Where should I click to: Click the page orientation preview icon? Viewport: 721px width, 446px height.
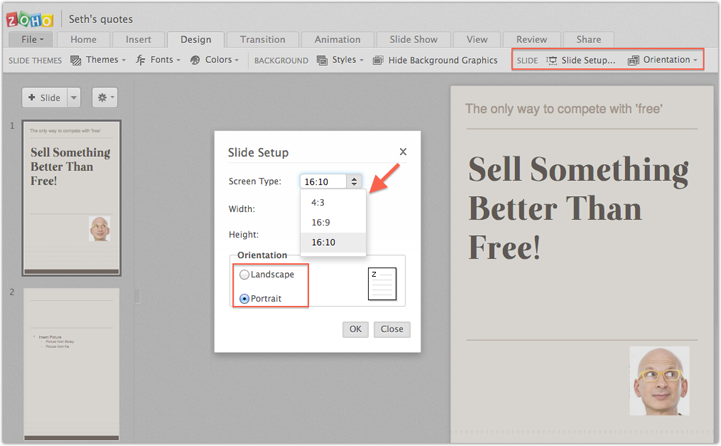(x=382, y=284)
